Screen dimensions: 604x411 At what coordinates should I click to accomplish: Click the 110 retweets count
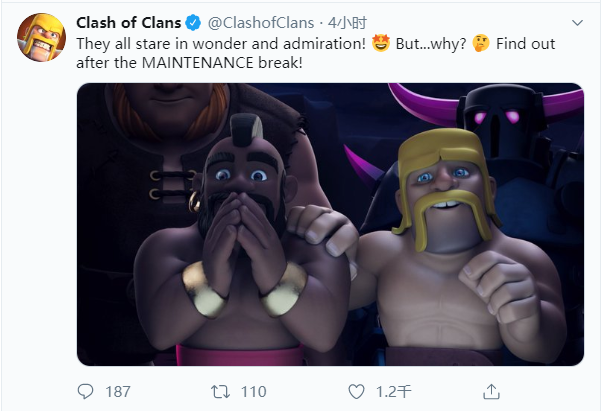(254, 392)
